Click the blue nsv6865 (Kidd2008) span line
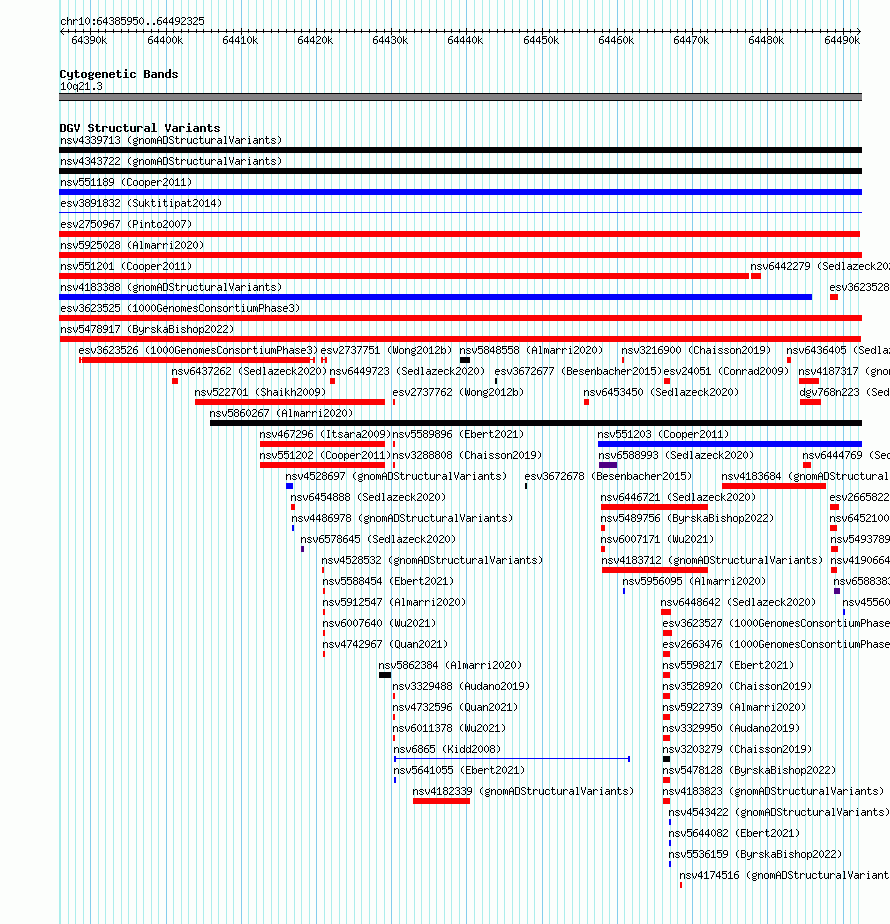 [512, 759]
